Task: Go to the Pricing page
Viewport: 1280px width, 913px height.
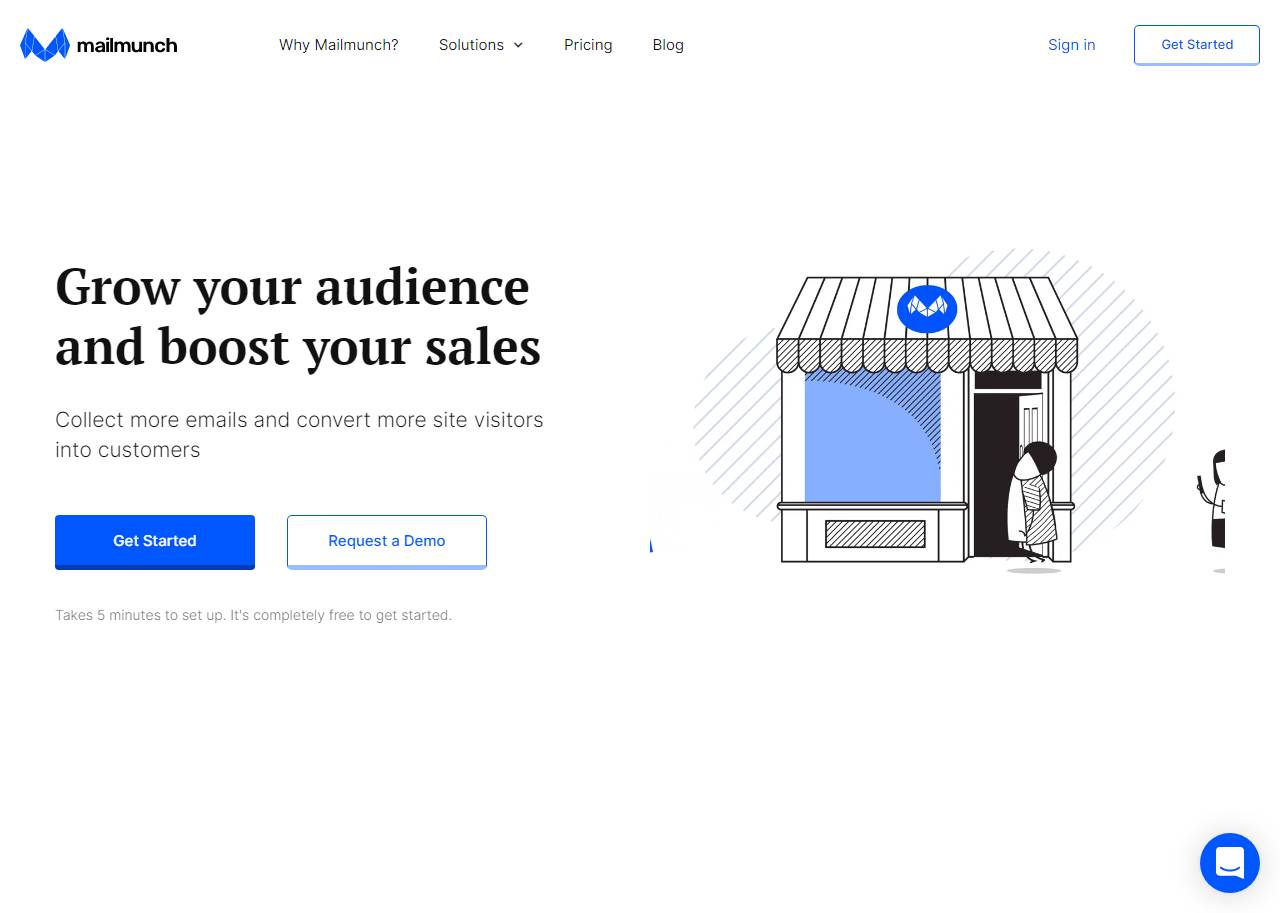Action: (588, 45)
